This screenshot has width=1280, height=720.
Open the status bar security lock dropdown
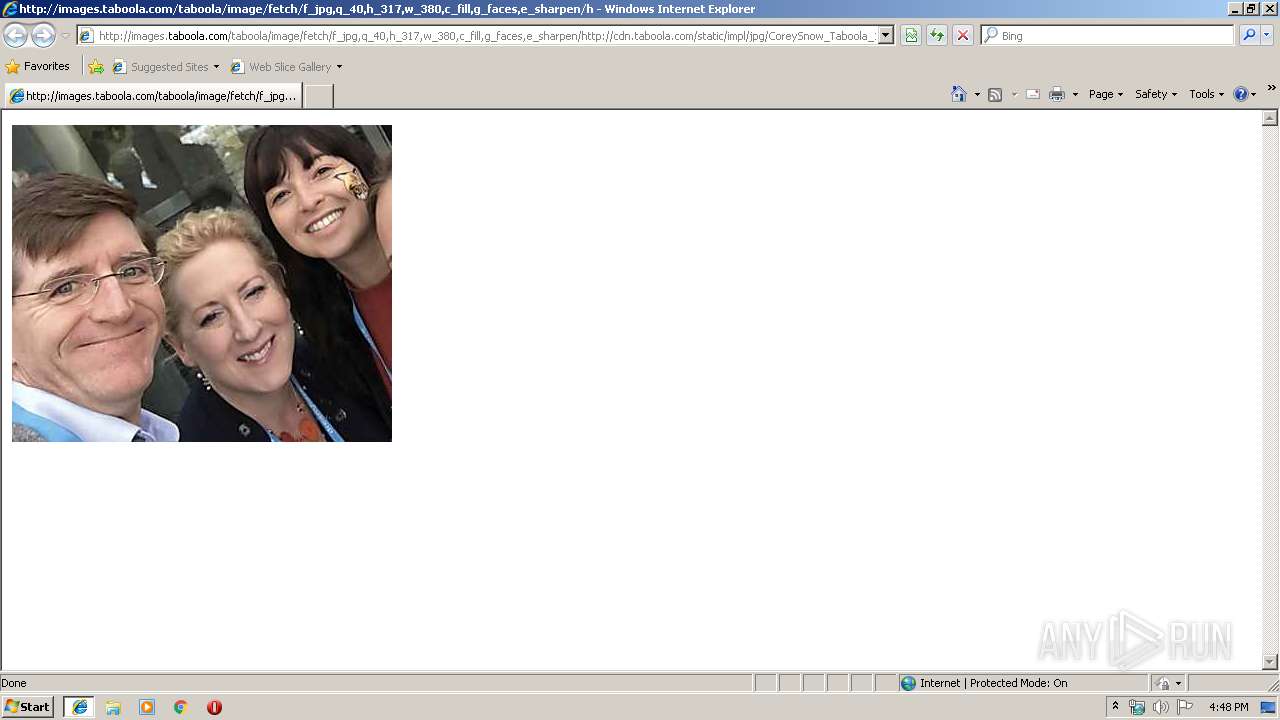click(1168, 683)
